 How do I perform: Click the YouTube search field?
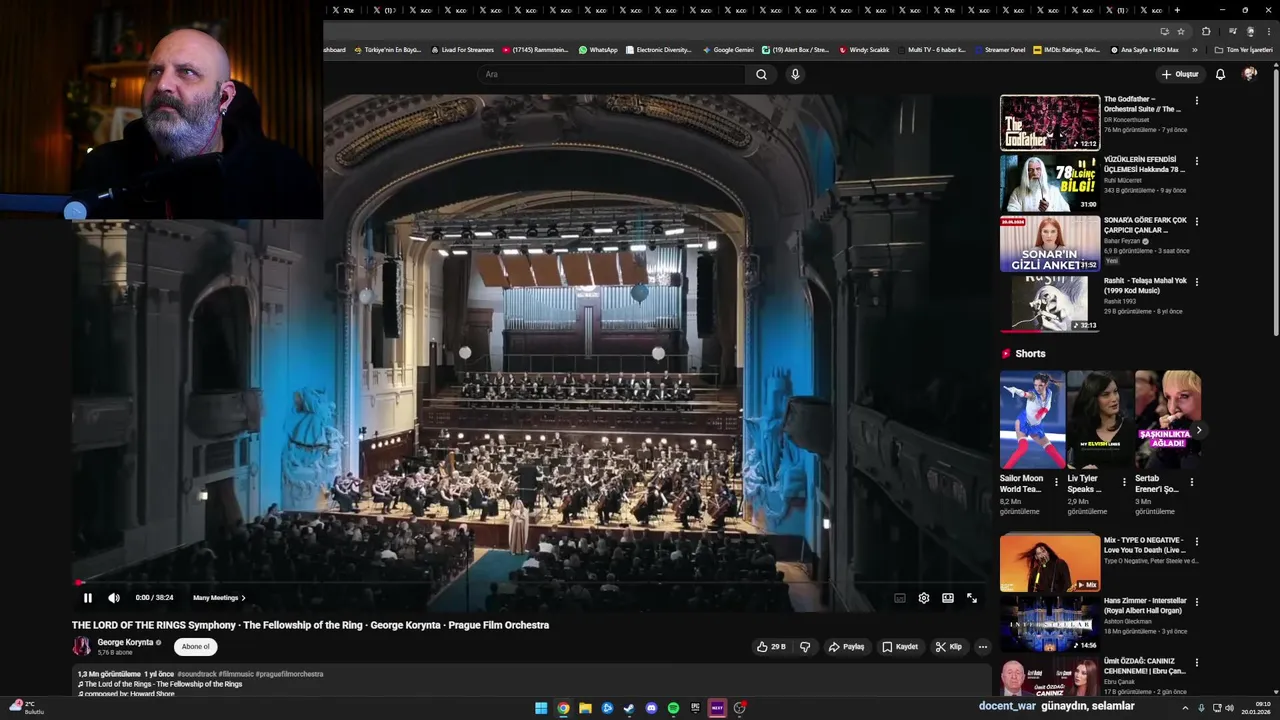[612, 74]
